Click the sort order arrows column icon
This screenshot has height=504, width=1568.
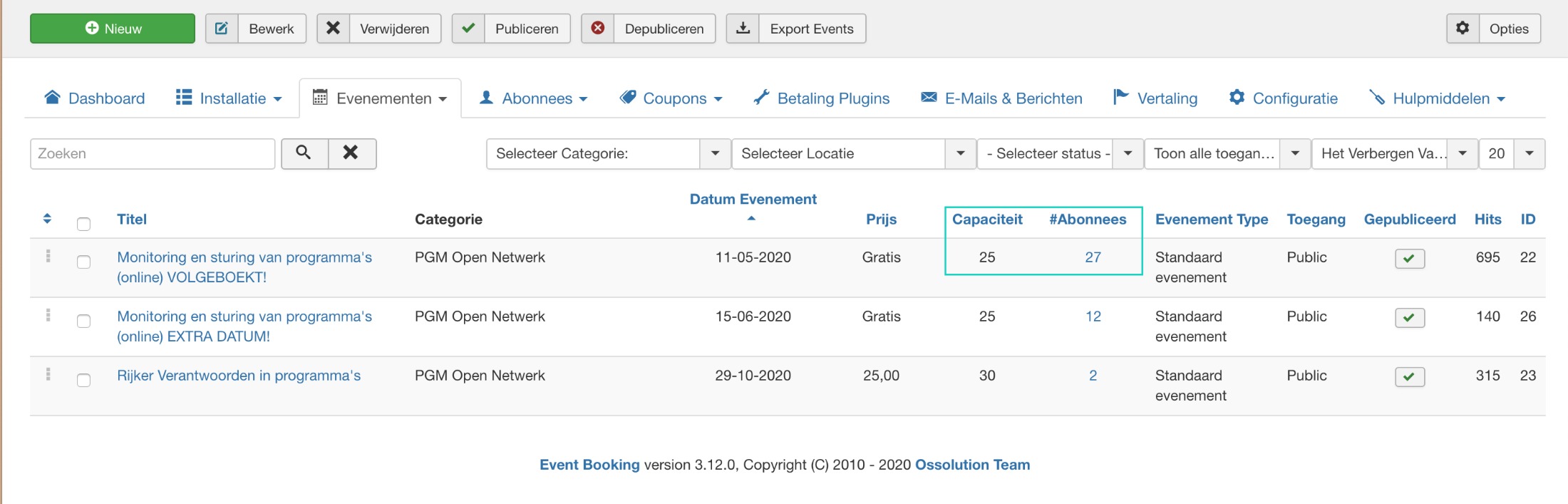pyautogui.click(x=47, y=219)
